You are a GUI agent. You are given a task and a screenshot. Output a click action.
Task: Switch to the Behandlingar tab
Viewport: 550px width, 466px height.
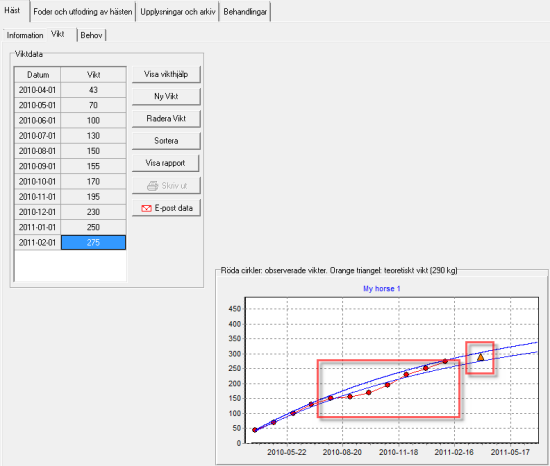[x=245, y=12]
